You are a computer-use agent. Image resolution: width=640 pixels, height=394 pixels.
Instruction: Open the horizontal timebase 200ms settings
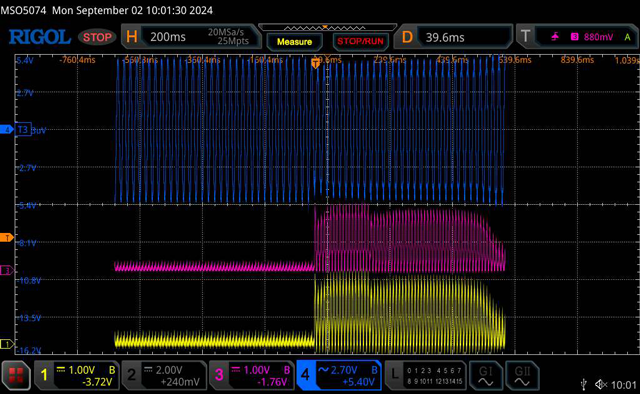191,37
